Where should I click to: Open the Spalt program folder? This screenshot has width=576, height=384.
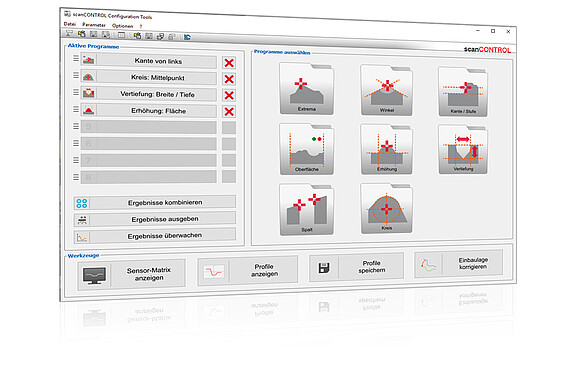point(306,209)
